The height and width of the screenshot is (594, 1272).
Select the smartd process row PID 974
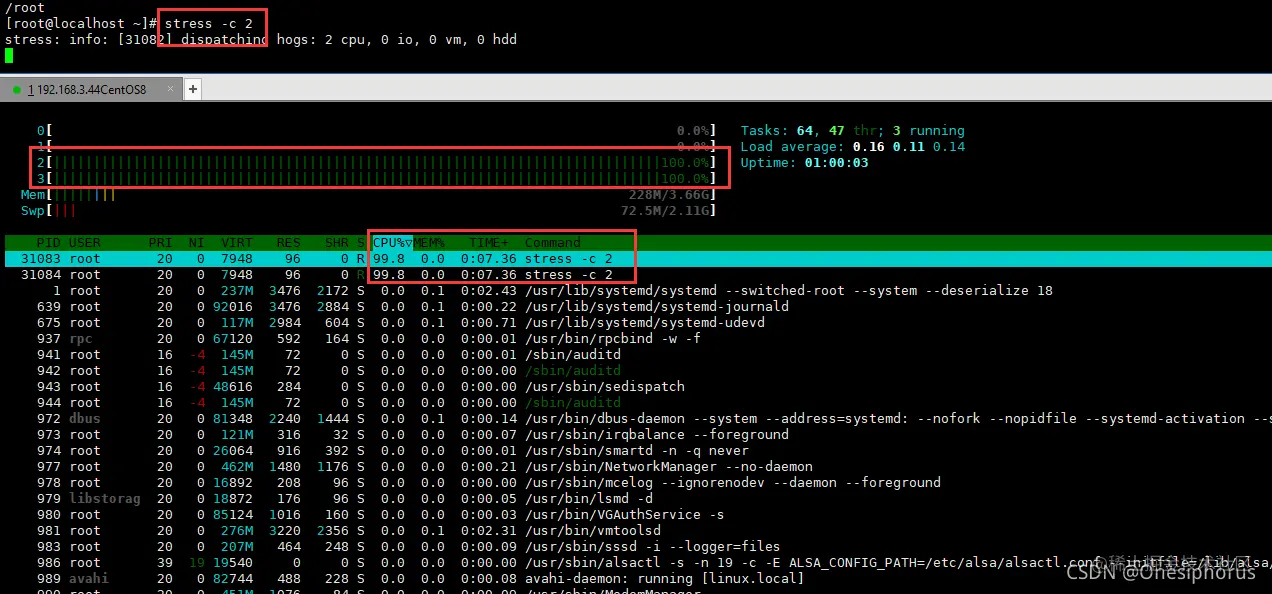coord(636,450)
